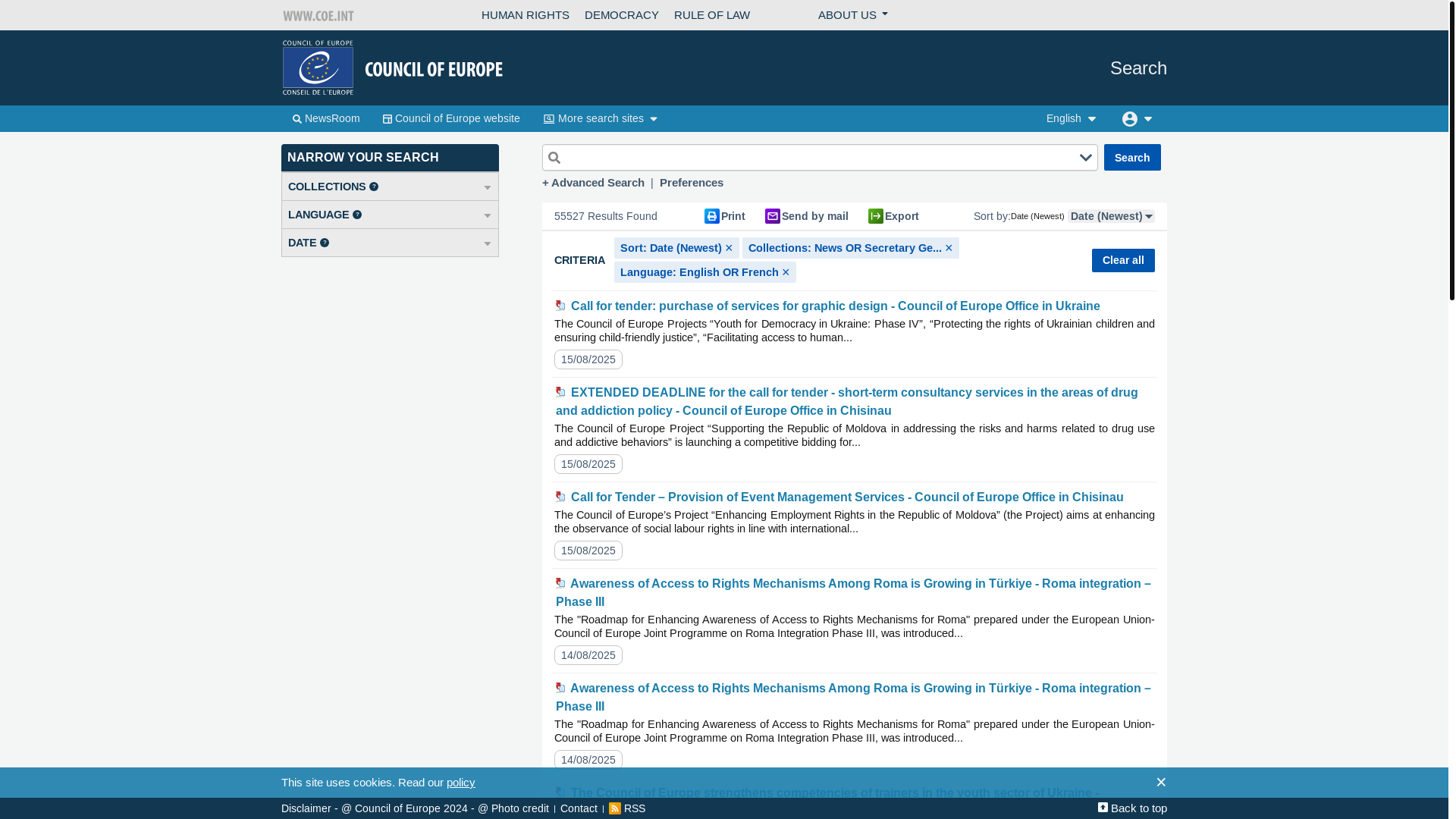Open Preferences
This screenshot has width=1456, height=819.
pos(692,183)
